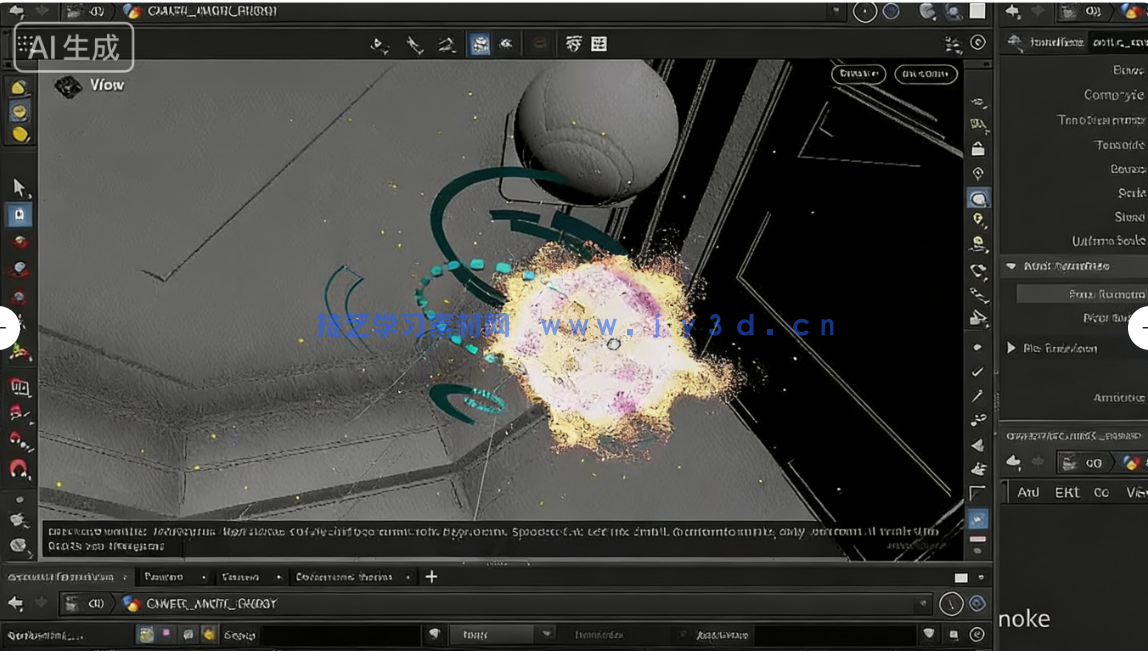Click the back arrow in bottom network path bar
1148x651 pixels.
(x=15, y=603)
